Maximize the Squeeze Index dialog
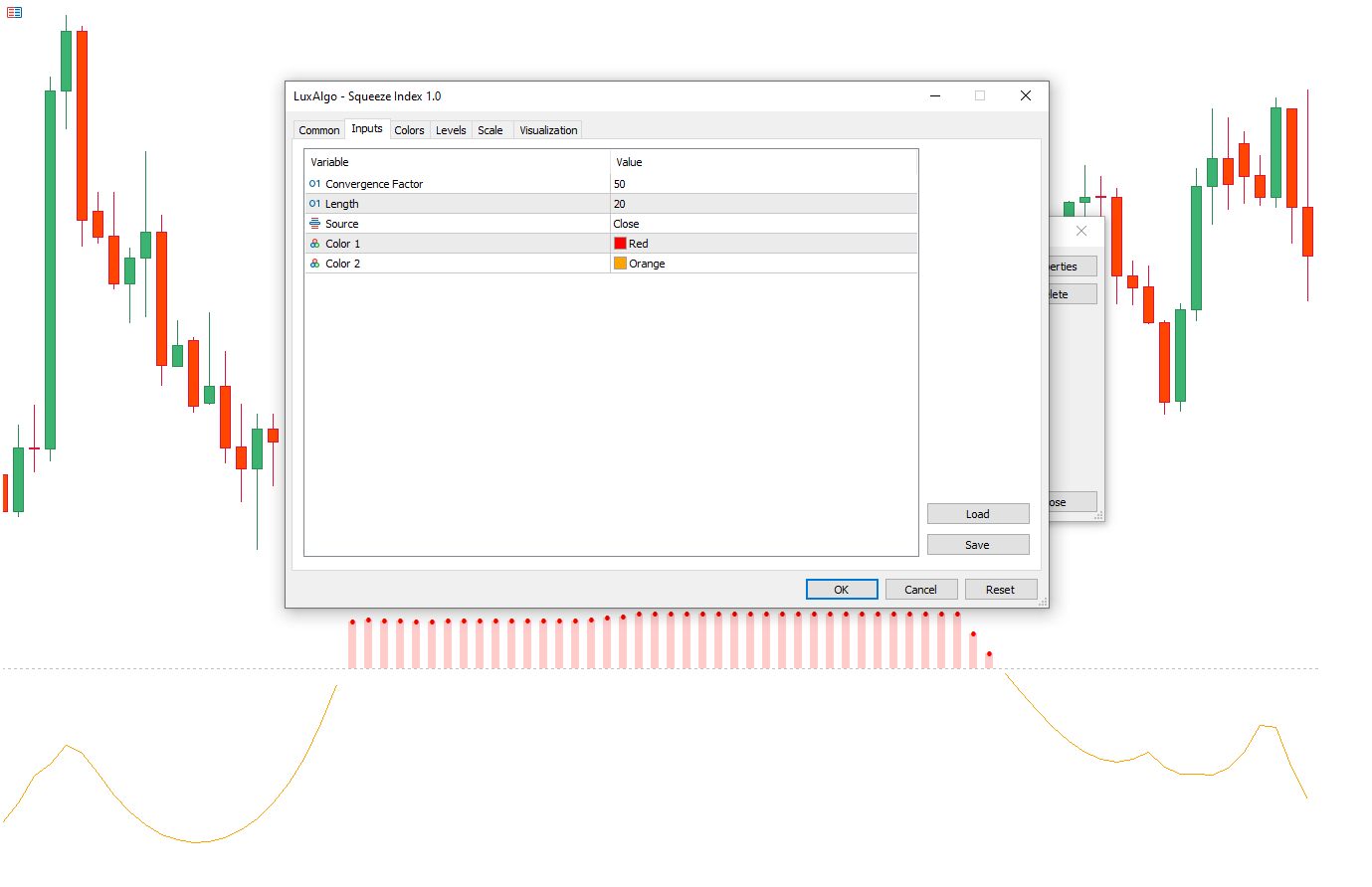This screenshot has width=1372, height=887. 979,95
